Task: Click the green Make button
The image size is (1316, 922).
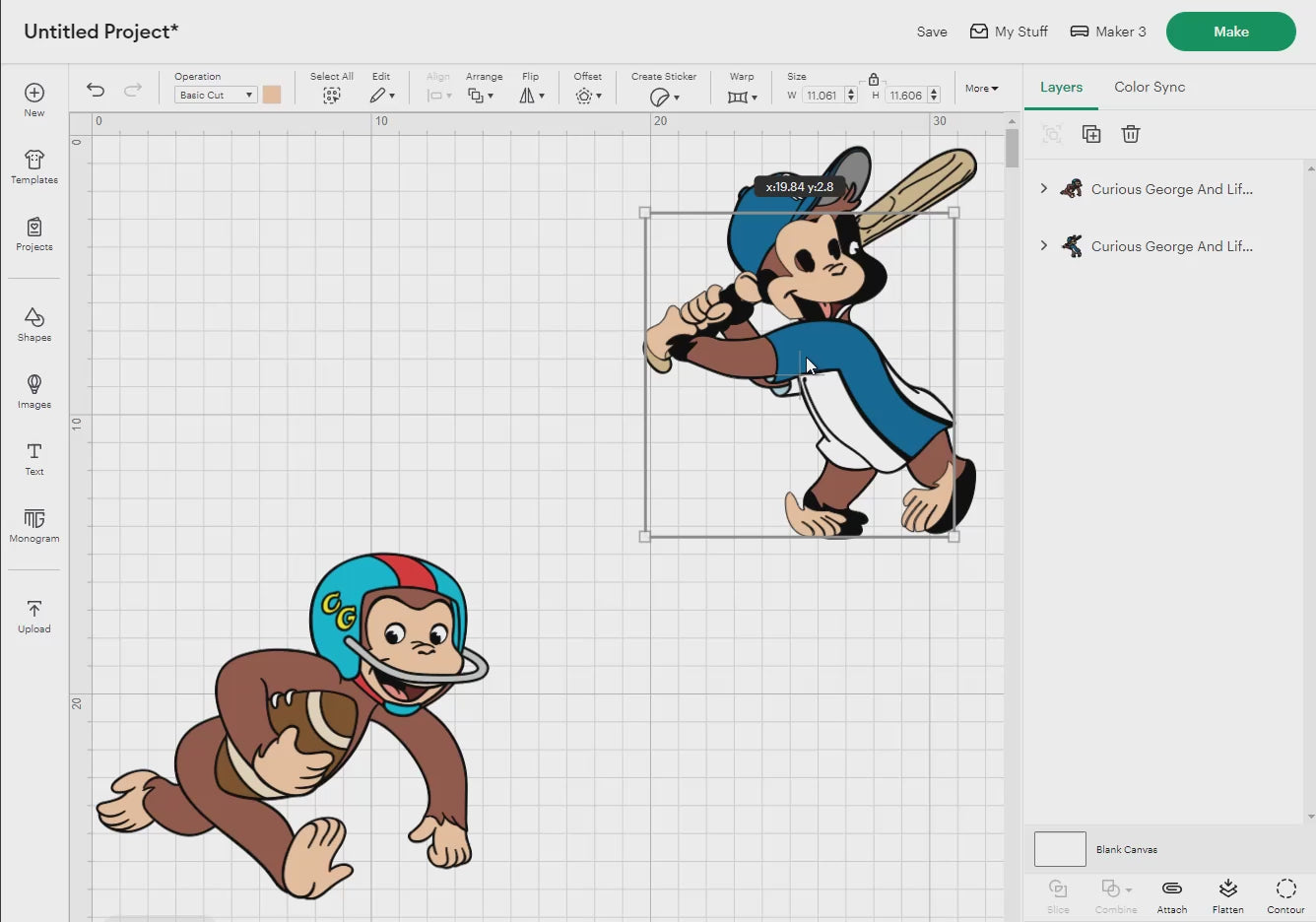Action: point(1231,32)
